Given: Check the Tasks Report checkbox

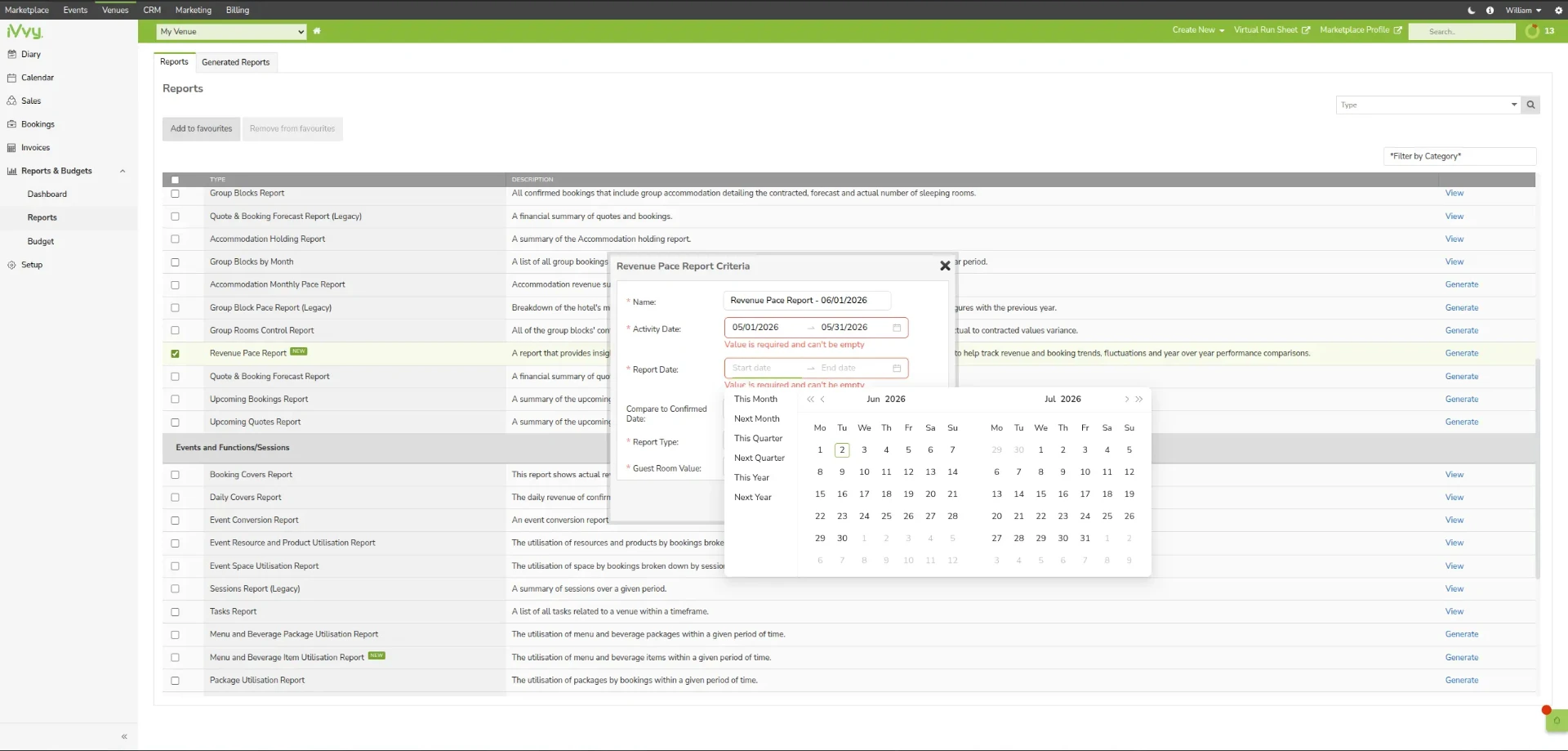Looking at the screenshot, I should 175,612.
